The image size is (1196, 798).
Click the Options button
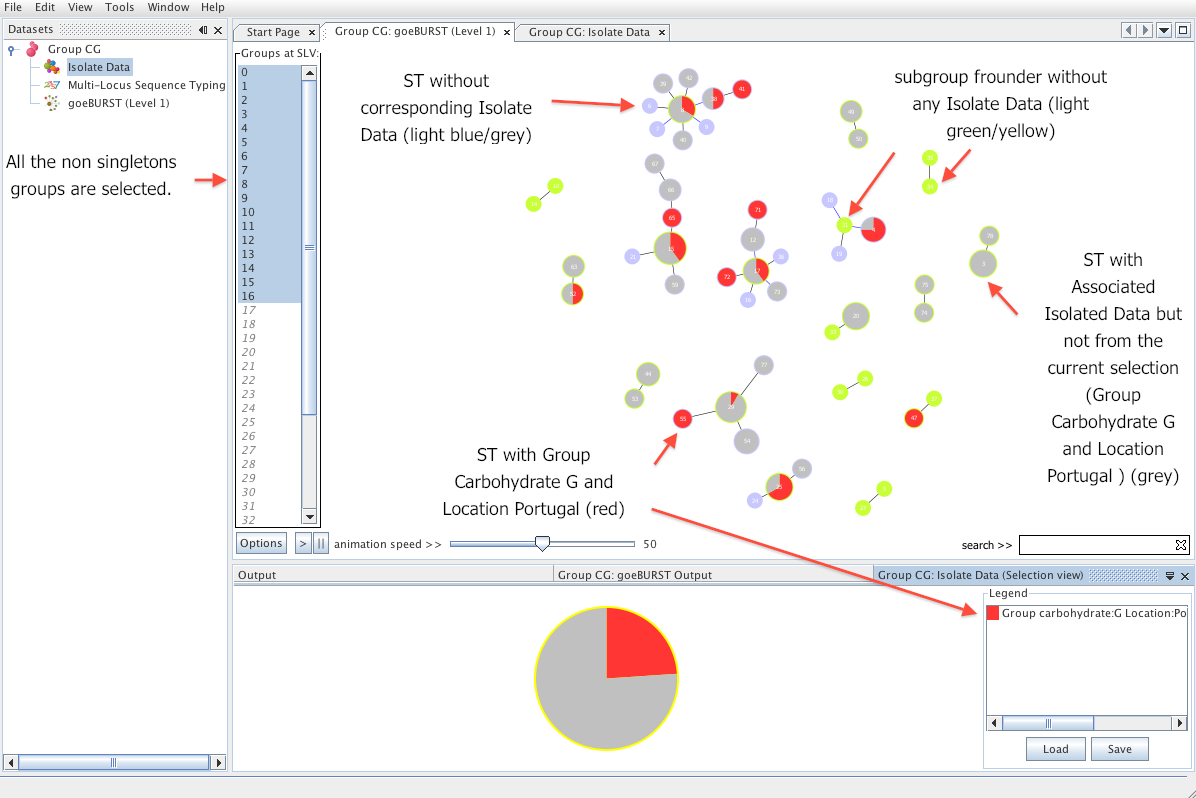261,544
